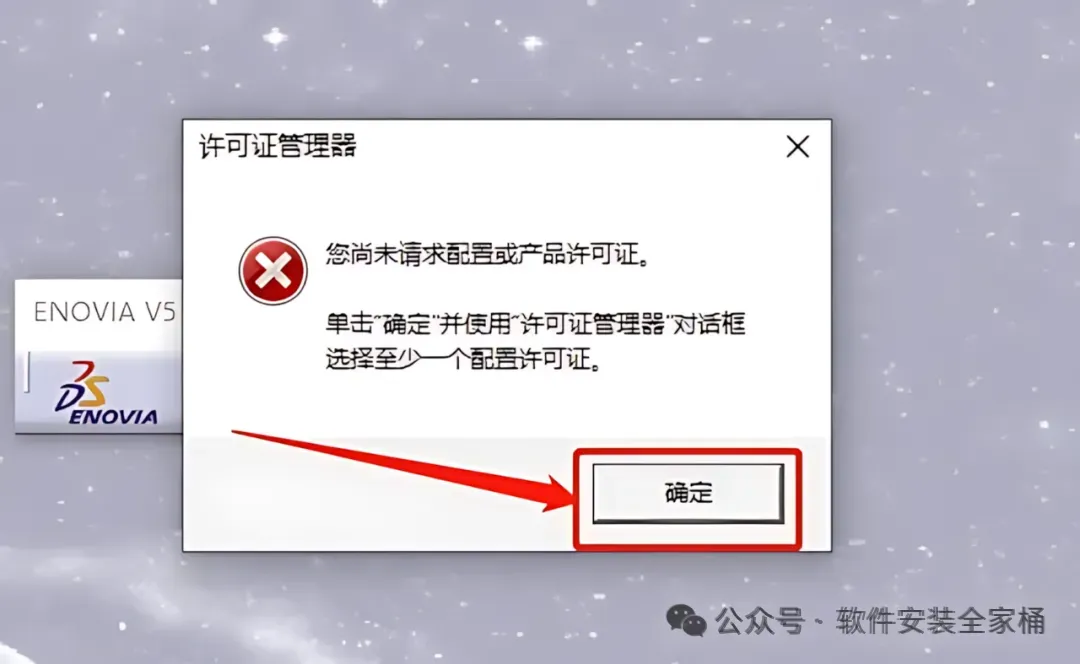
Task: Click the ENOVIA V5 splash title text
Action: [x=105, y=312]
